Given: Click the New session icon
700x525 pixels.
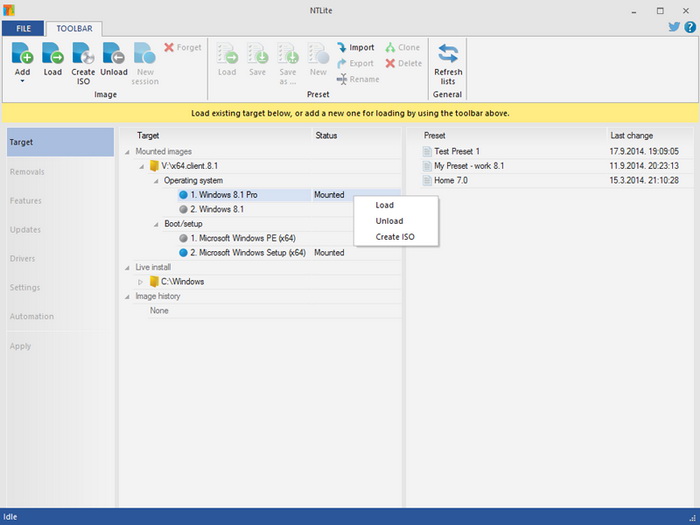Looking at the screenshot, I should coord(145,54).
